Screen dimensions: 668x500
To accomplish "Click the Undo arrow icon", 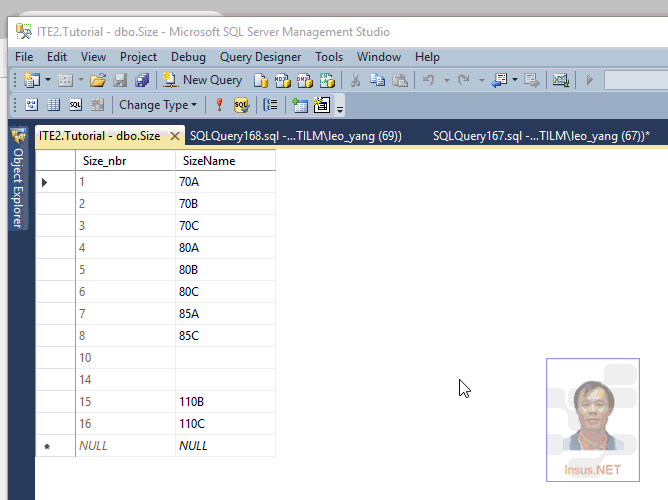I will pyautogui.click(x=429, y=80).
